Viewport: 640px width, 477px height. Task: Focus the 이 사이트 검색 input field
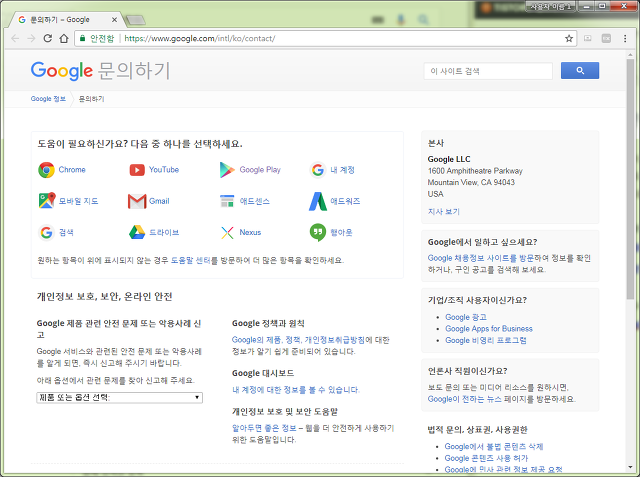(488, 71)
